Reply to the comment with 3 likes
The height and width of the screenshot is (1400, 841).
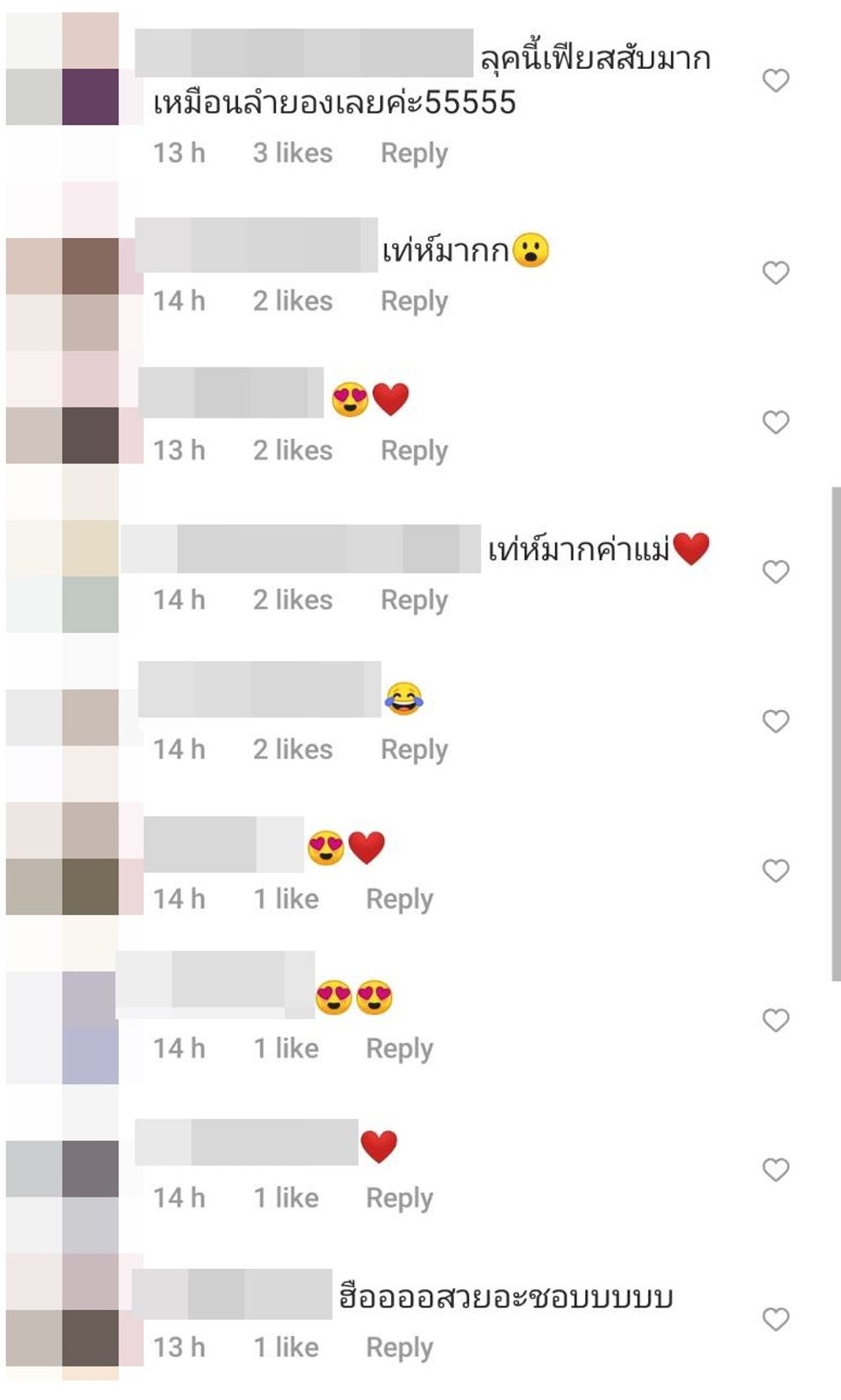click(x=414, y=153)
